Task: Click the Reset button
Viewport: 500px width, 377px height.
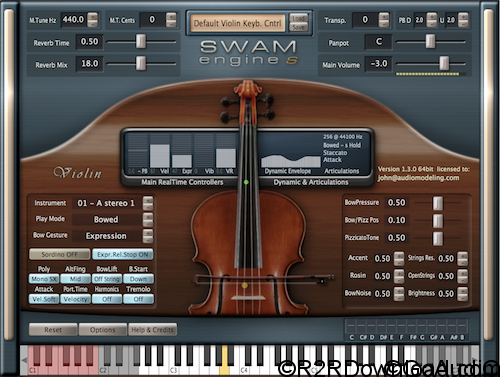Action: click(53, 330)
